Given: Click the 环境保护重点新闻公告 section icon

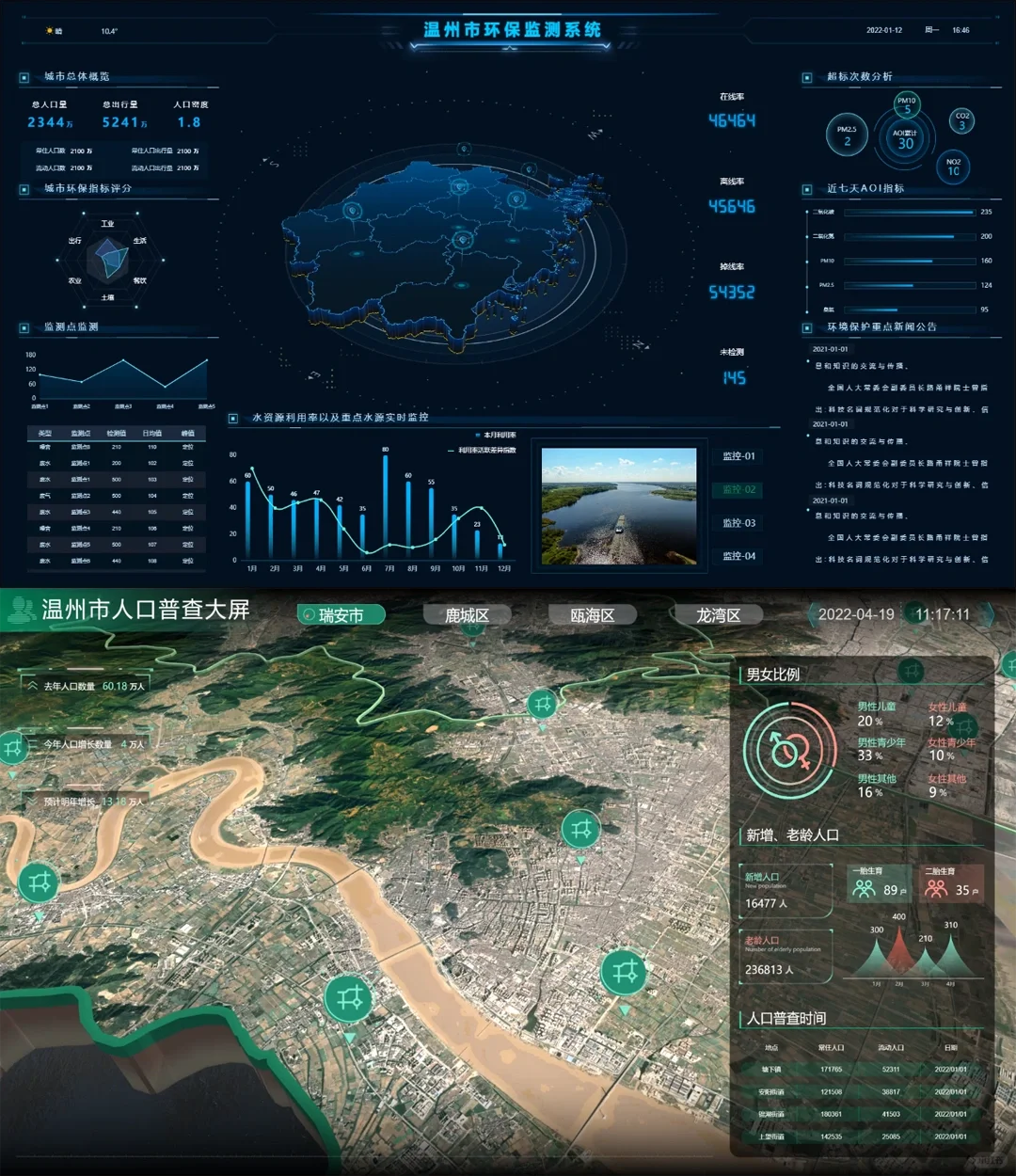Looking at the screenshot, I should coord(807,327).
